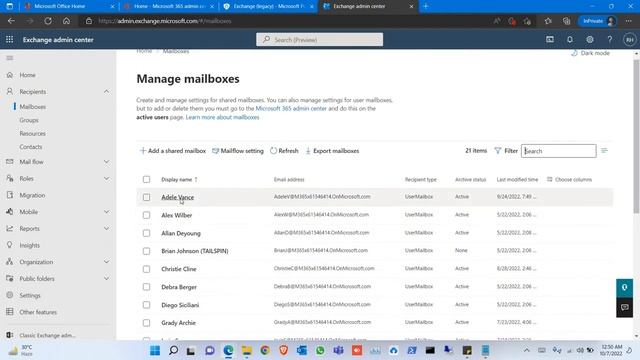Click Choose columns
This screenshot has height=360, width=640.
pos(569,179)
